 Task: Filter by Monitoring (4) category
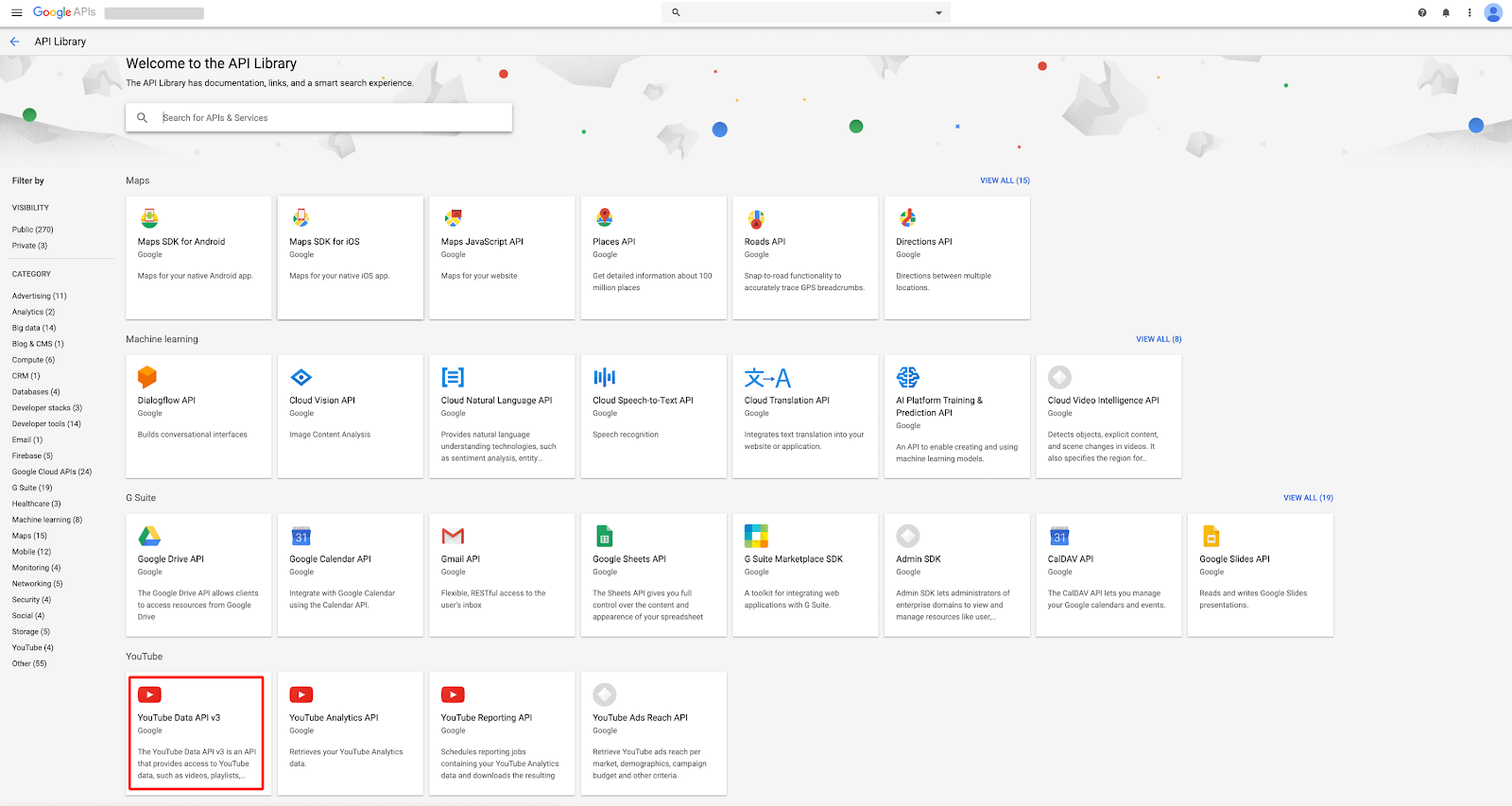point(36,568)
